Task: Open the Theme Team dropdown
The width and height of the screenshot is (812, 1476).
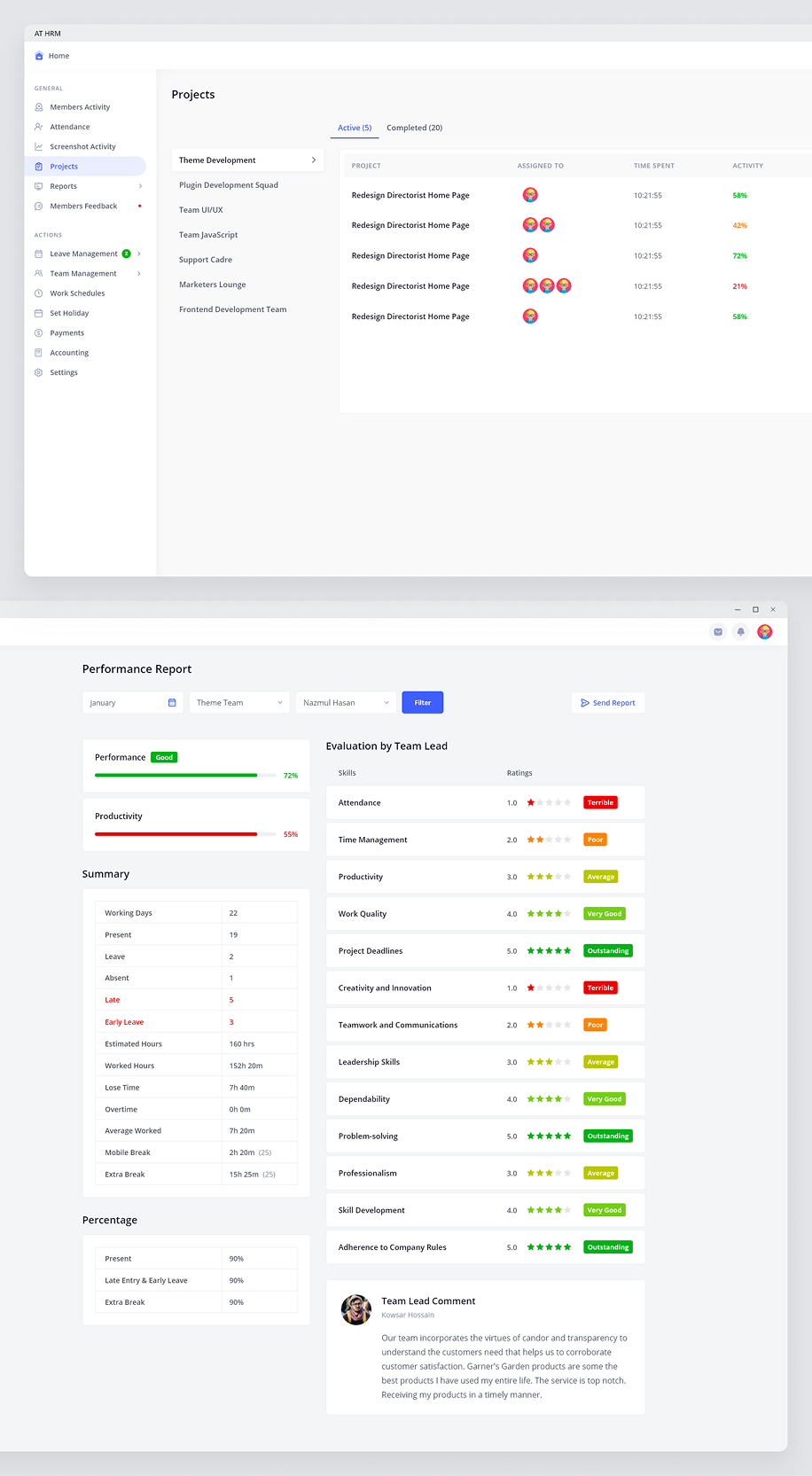Action: click(x=239, y=703)
